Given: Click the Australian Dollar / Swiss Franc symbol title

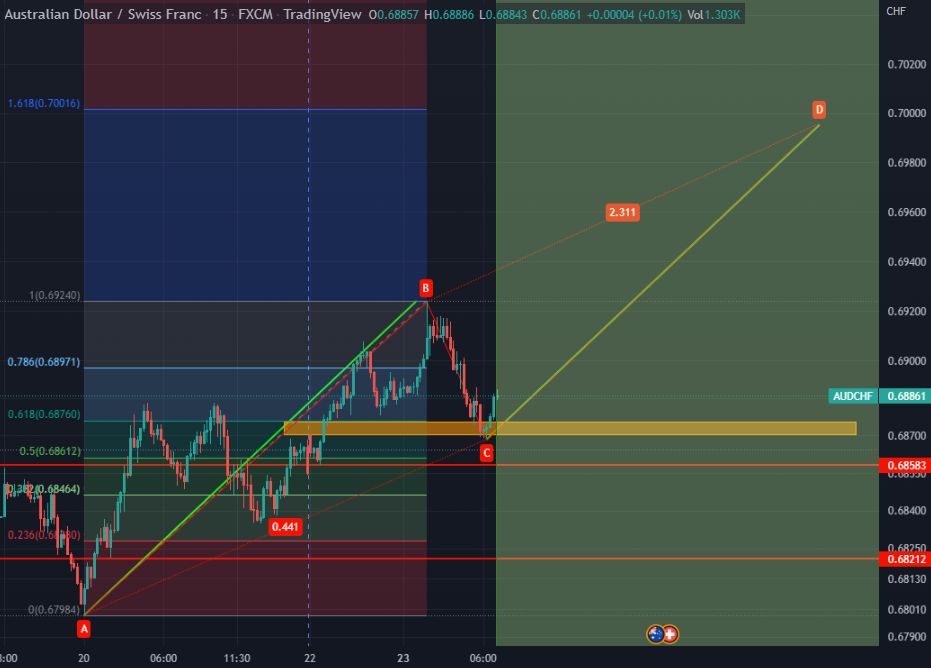Looking at the screenshot, I should point(103,14).
